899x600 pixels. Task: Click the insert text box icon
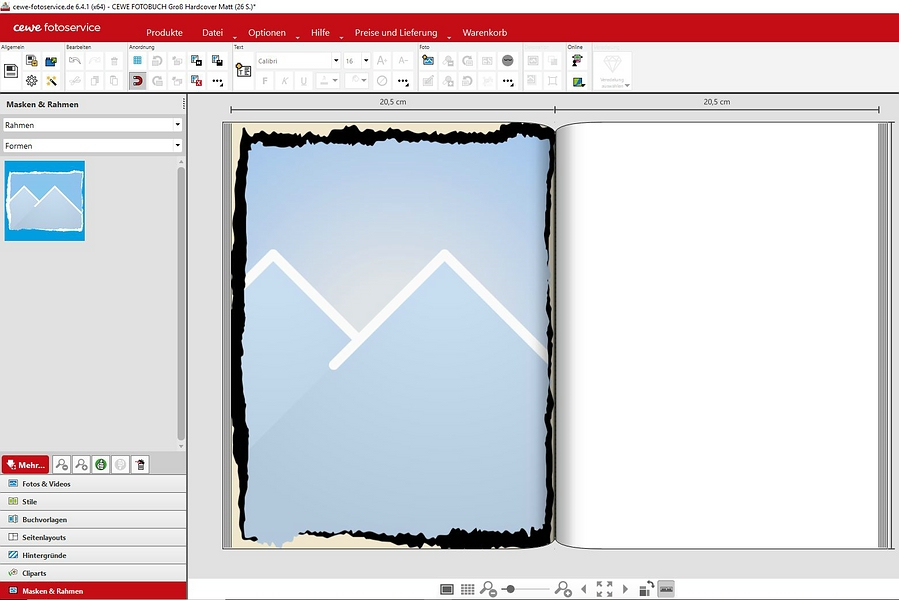(243, 71)
